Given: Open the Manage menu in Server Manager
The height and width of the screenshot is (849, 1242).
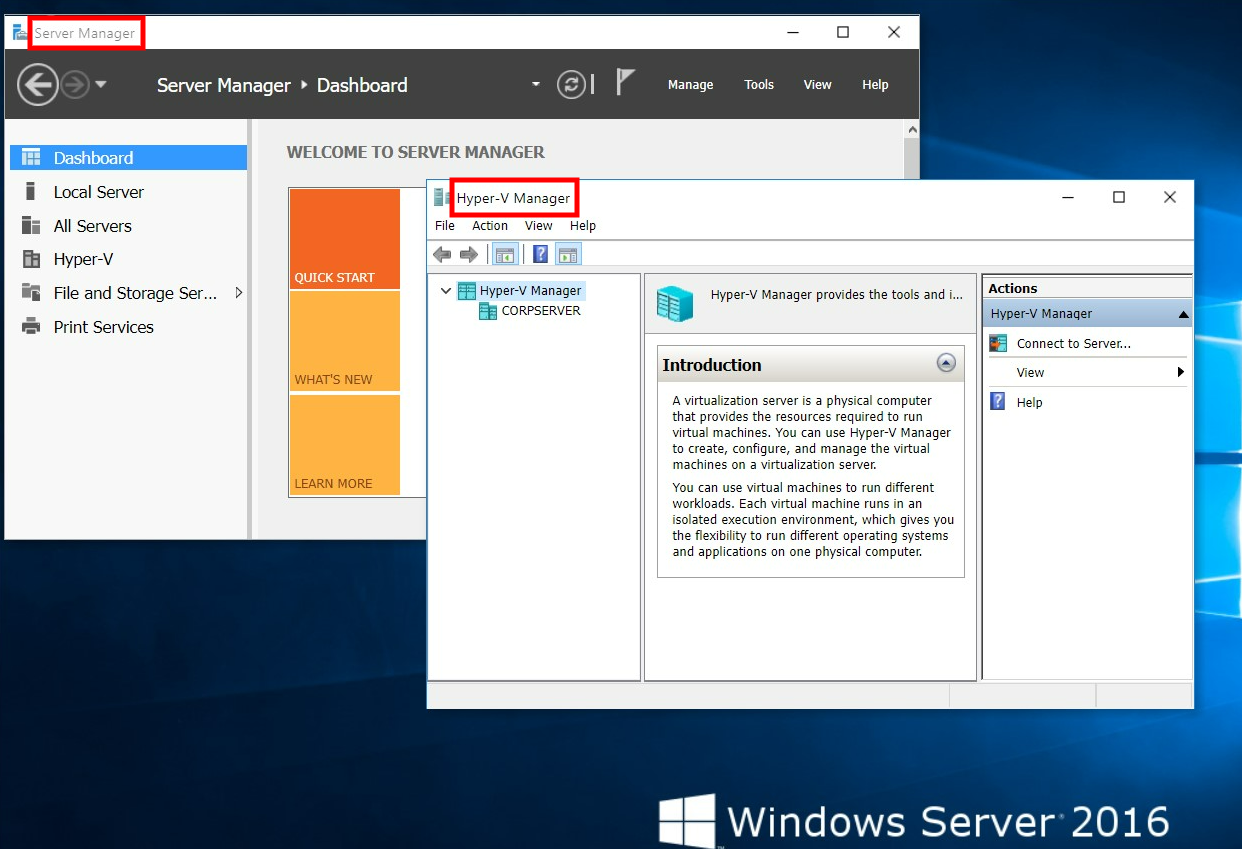Looking at the screenshot, I should pyautogui.click(x=690, y=85).
